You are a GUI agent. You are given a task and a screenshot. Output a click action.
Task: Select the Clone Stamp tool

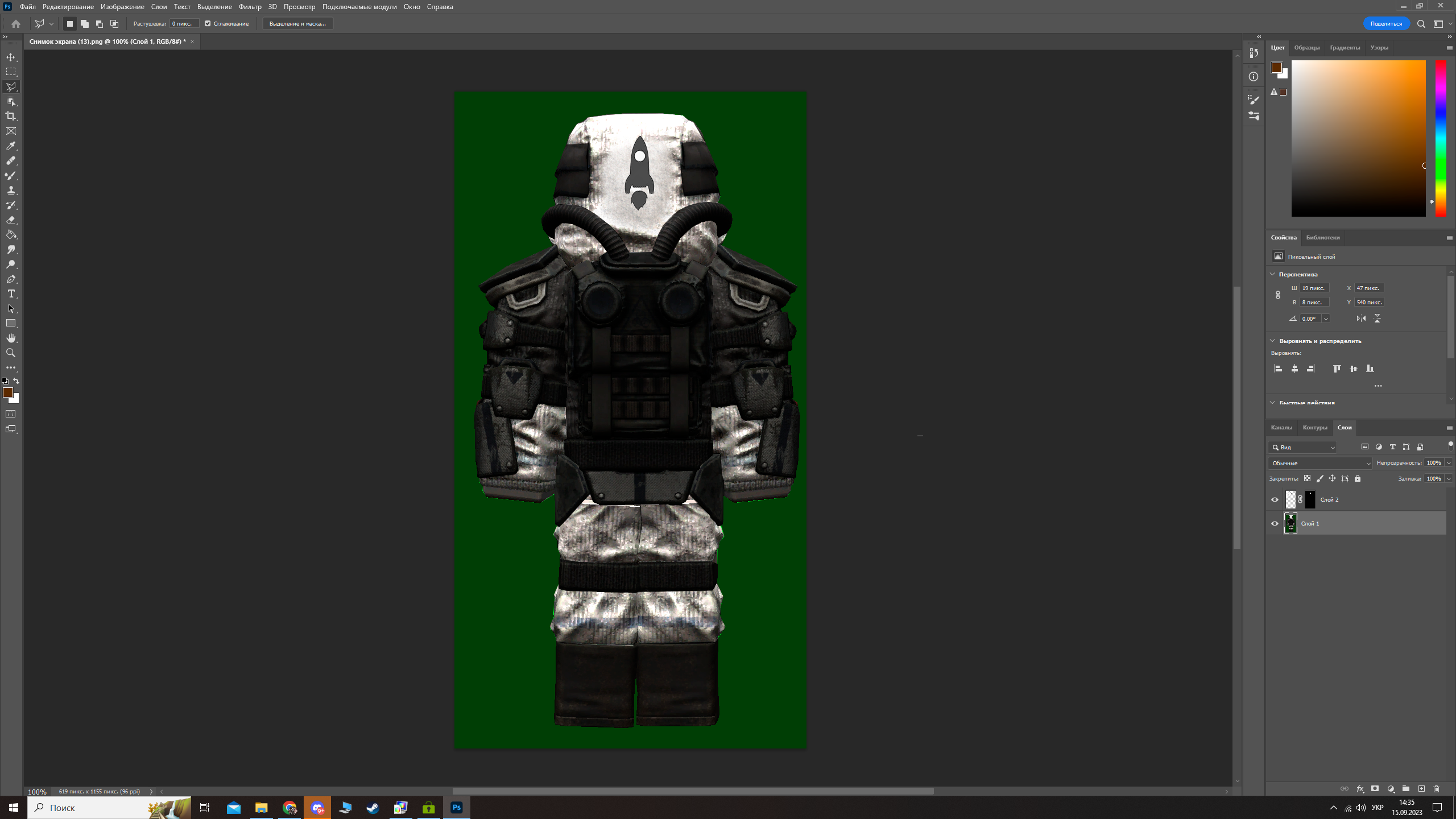point(11,191)
